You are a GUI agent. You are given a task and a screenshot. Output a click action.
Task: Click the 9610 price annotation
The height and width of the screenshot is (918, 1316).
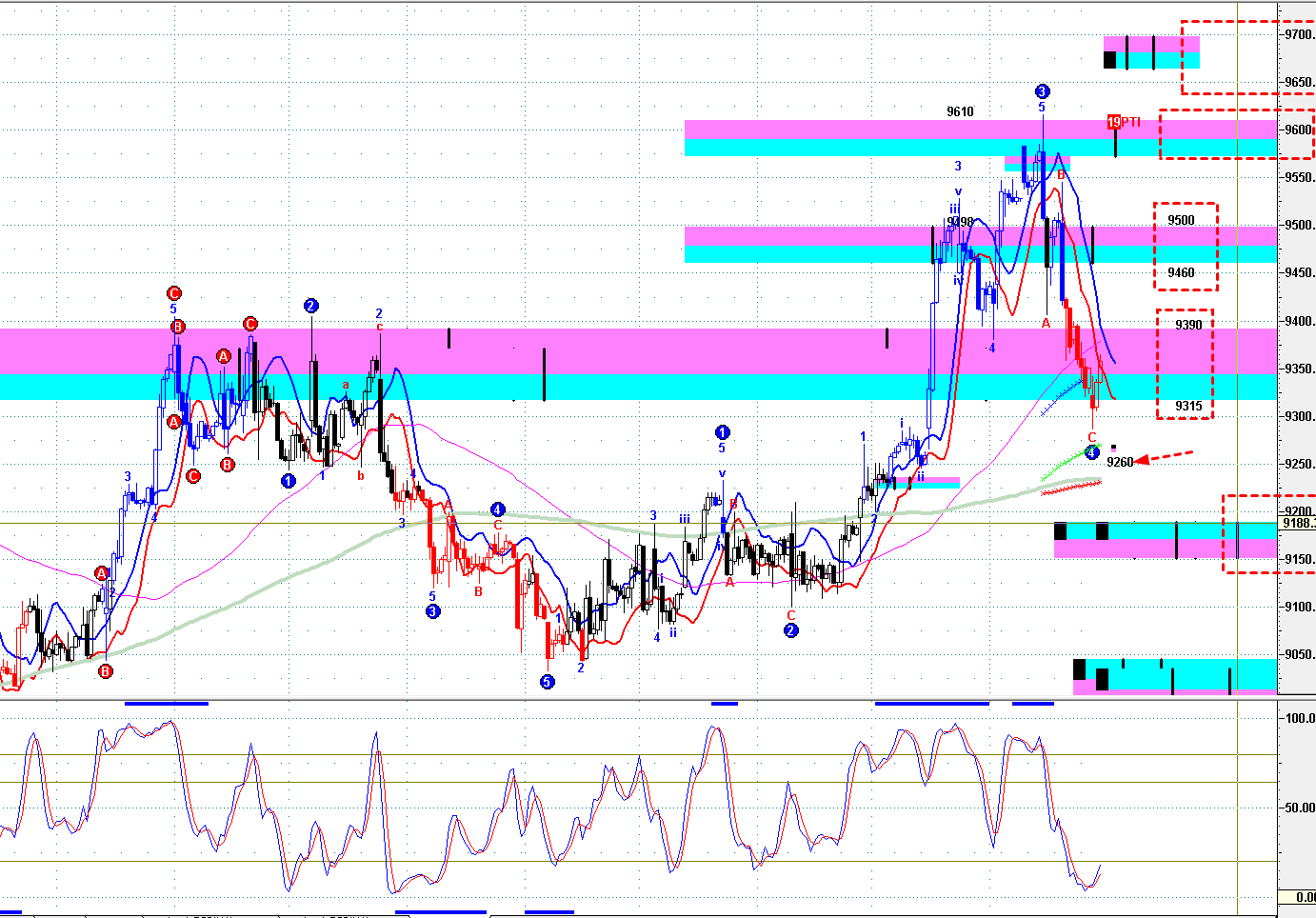tap(960, 111)
